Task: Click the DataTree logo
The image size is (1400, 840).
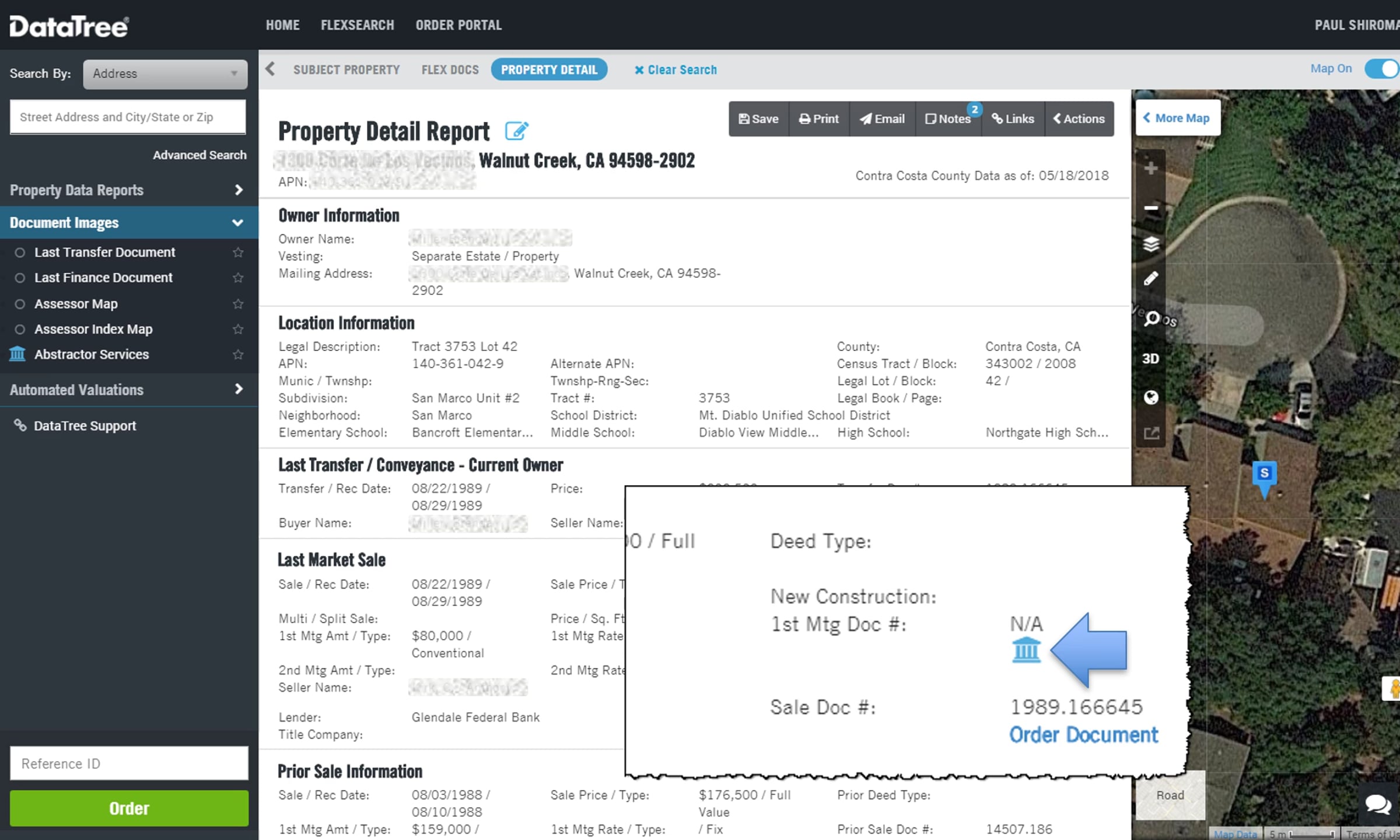Action: tap(69, 26)
